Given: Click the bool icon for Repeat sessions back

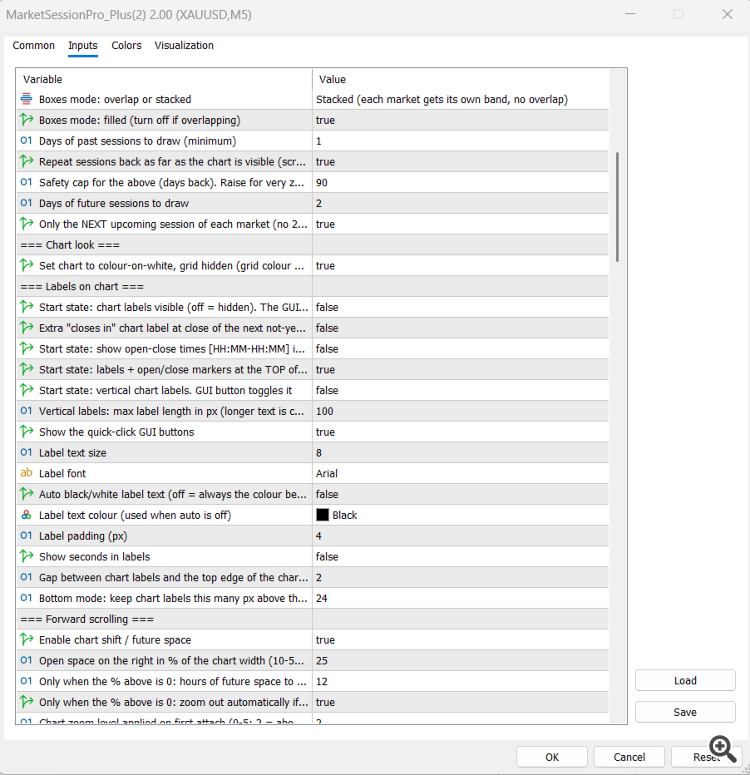Looking at the screenshot, I should coord(26,162).
